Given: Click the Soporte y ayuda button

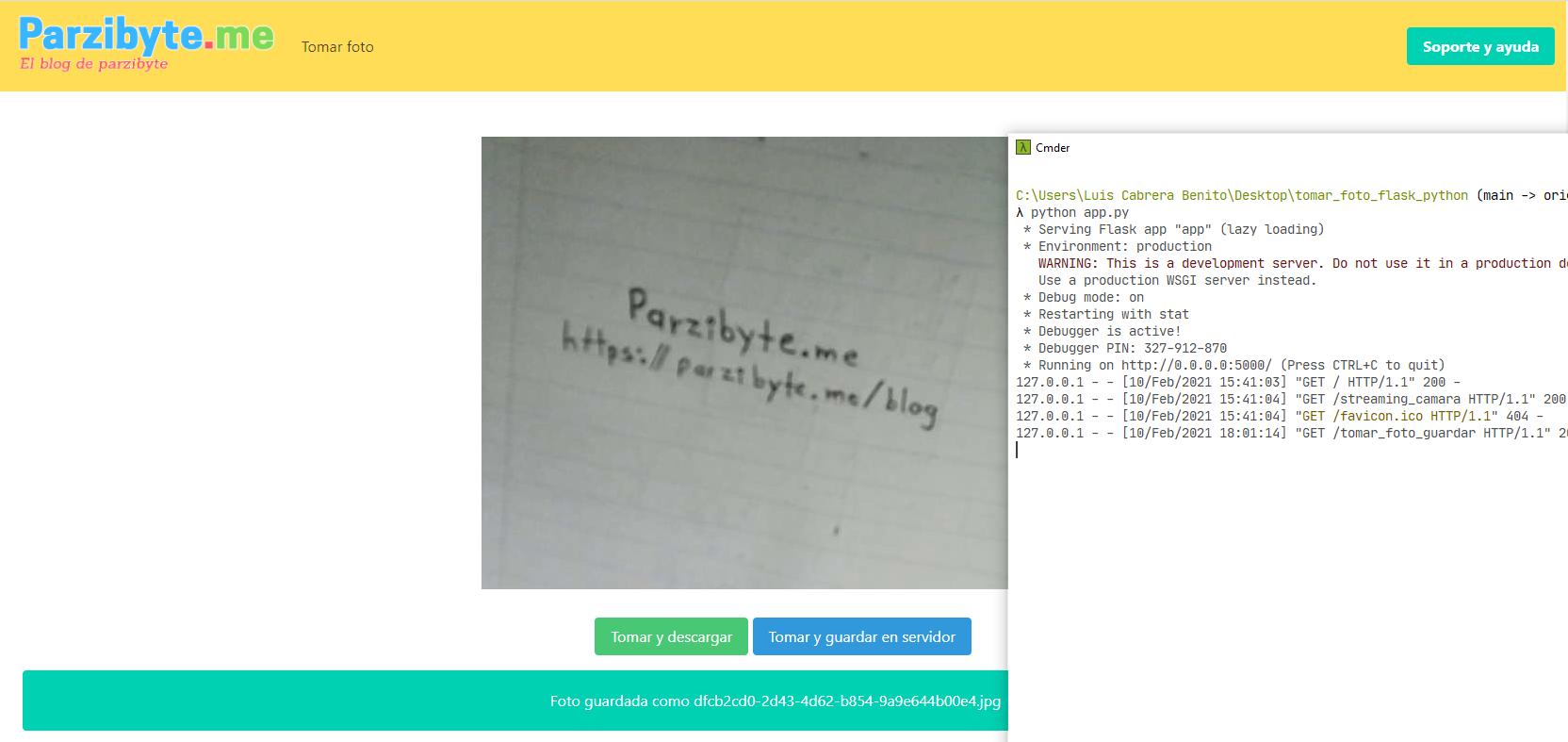Looking at the screenshot, I should [x=1480, y=46].
